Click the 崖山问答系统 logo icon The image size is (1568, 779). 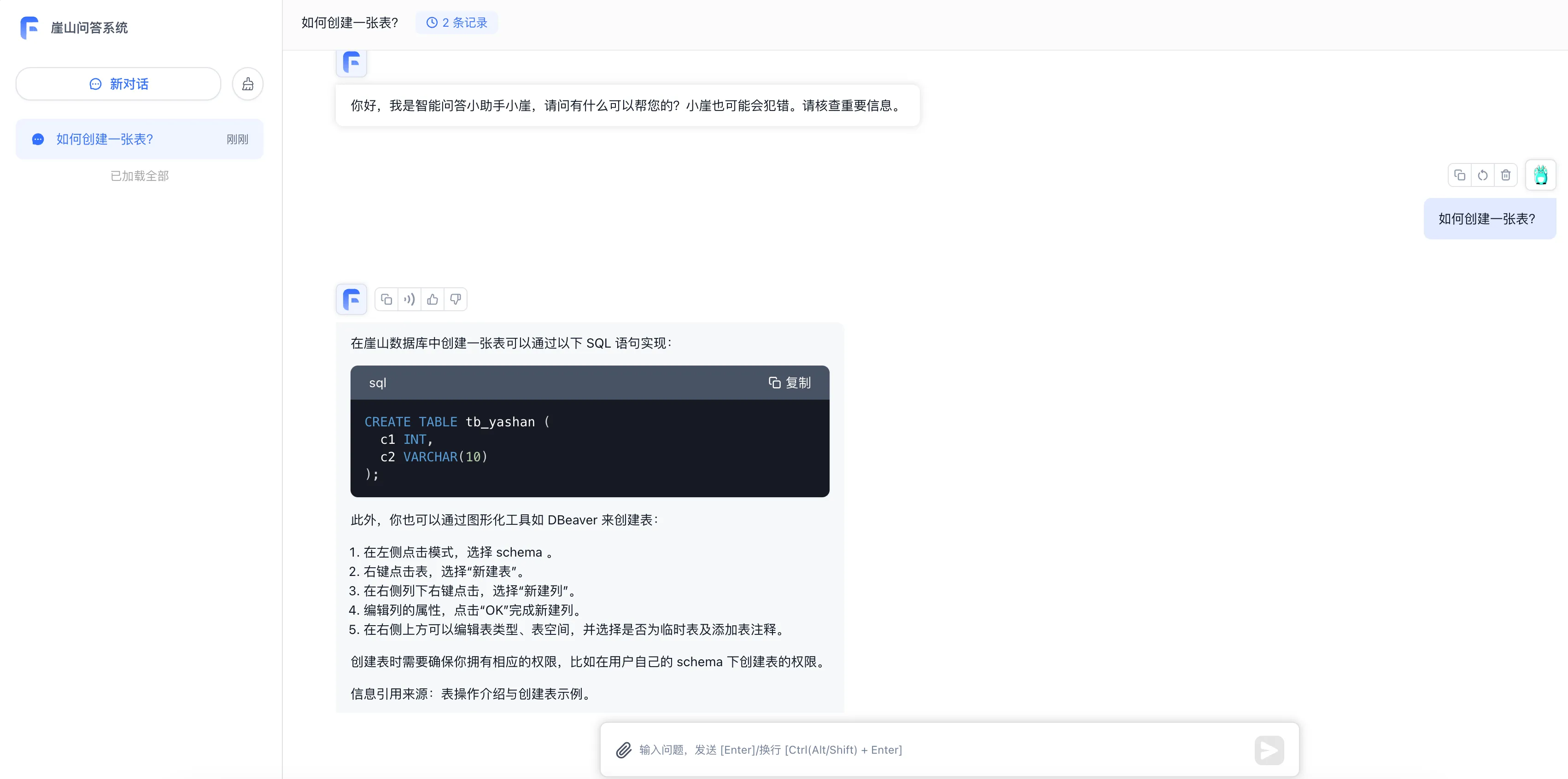tap(29, 27)
